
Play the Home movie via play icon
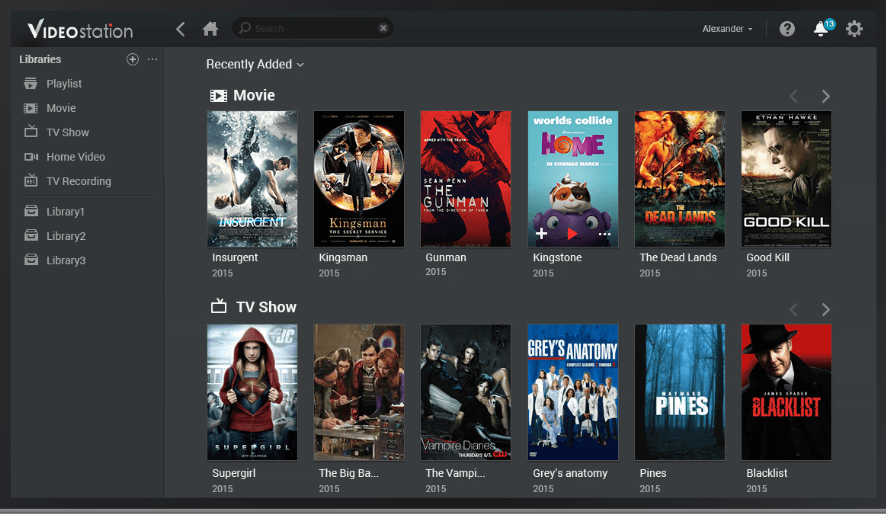click(572, 233)
